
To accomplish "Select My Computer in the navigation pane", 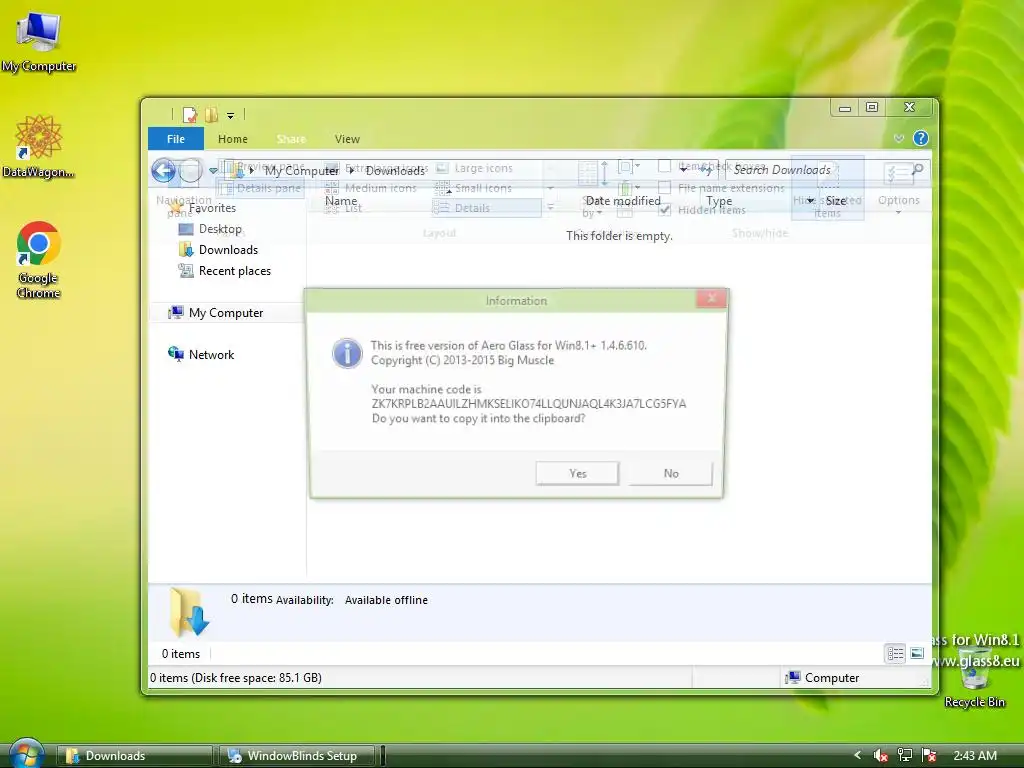I will click(x=225, y=313).
